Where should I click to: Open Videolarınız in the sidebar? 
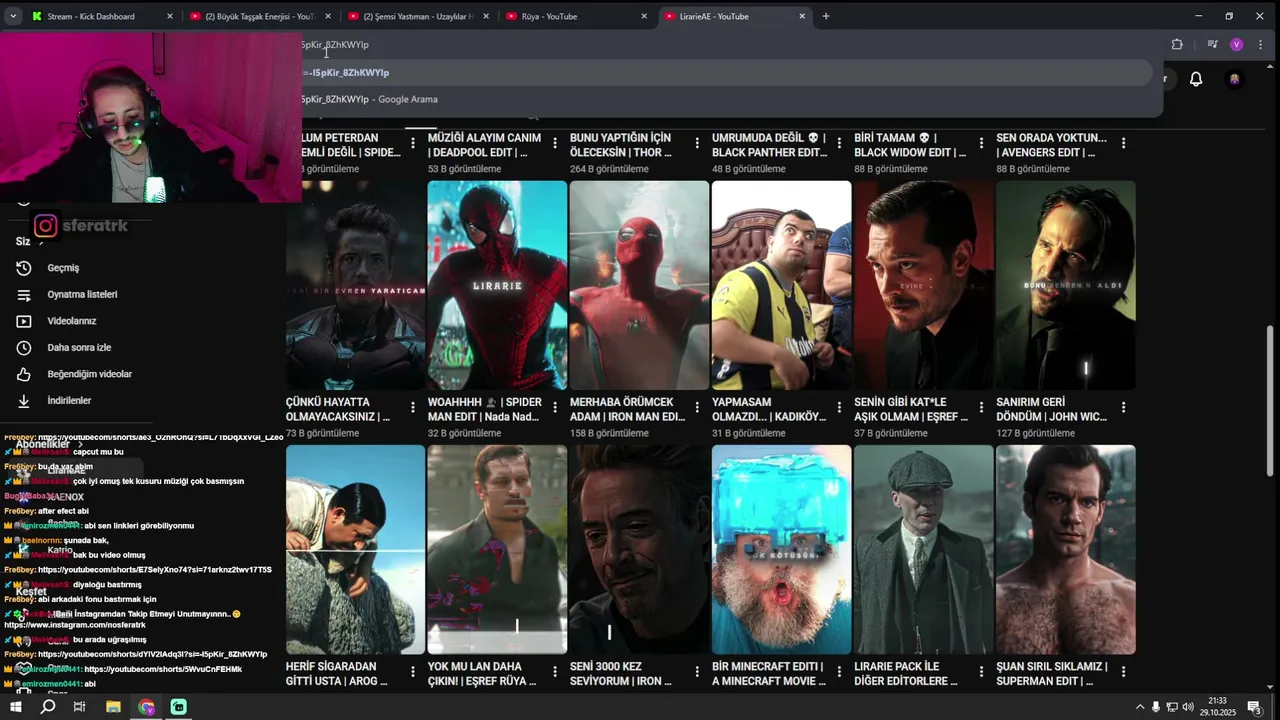tap(71, 321)
